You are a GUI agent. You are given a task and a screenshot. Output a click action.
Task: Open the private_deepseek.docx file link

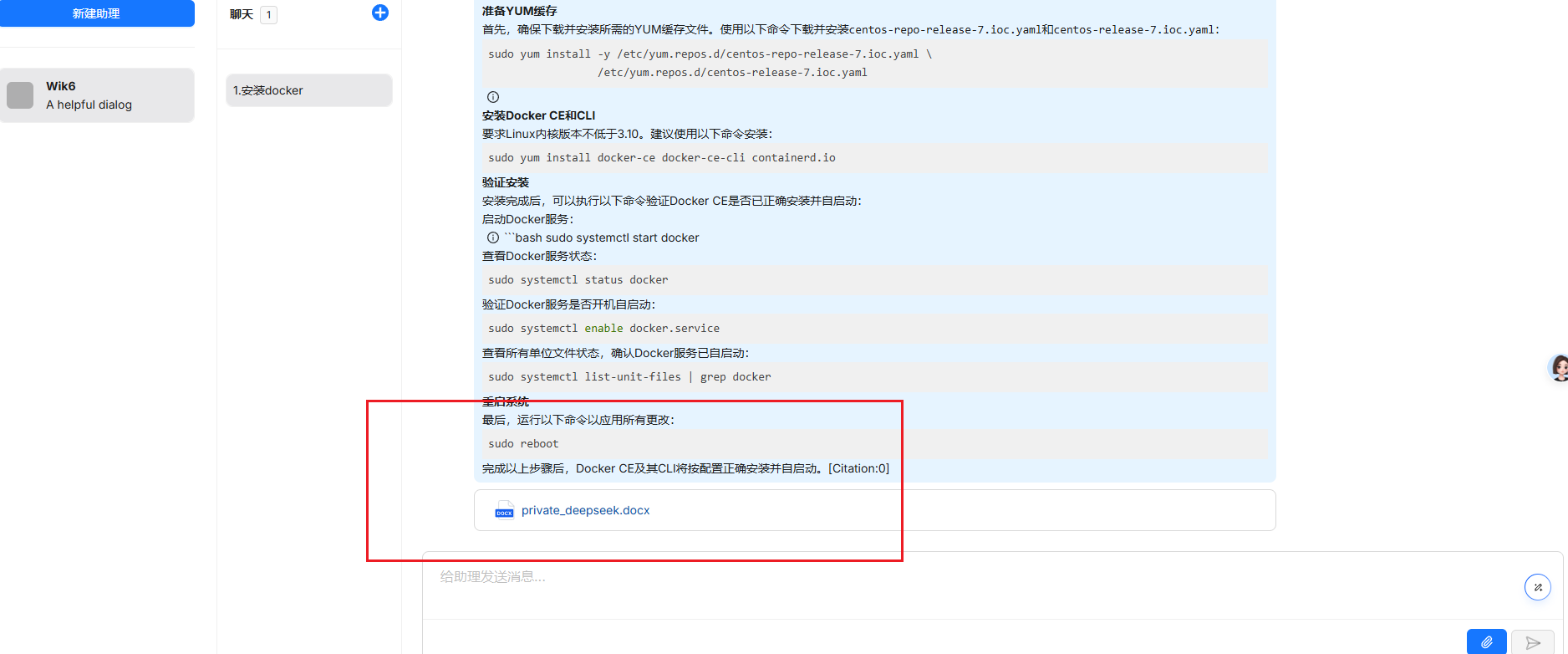(x=585, y=510)
